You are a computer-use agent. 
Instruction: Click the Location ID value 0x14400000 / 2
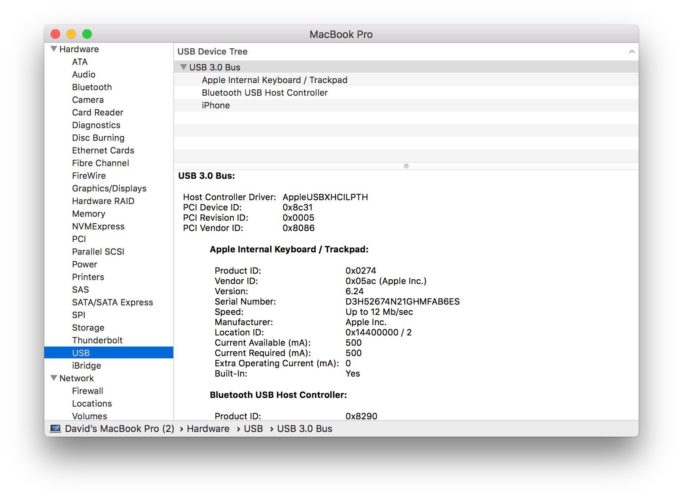[x=378, y=332]
